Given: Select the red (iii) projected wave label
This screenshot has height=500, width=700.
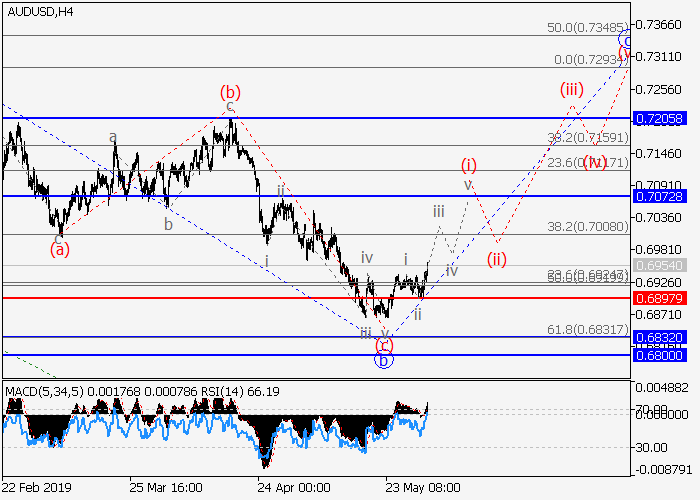Looking at the screenshot, I should tap(571, 89).
